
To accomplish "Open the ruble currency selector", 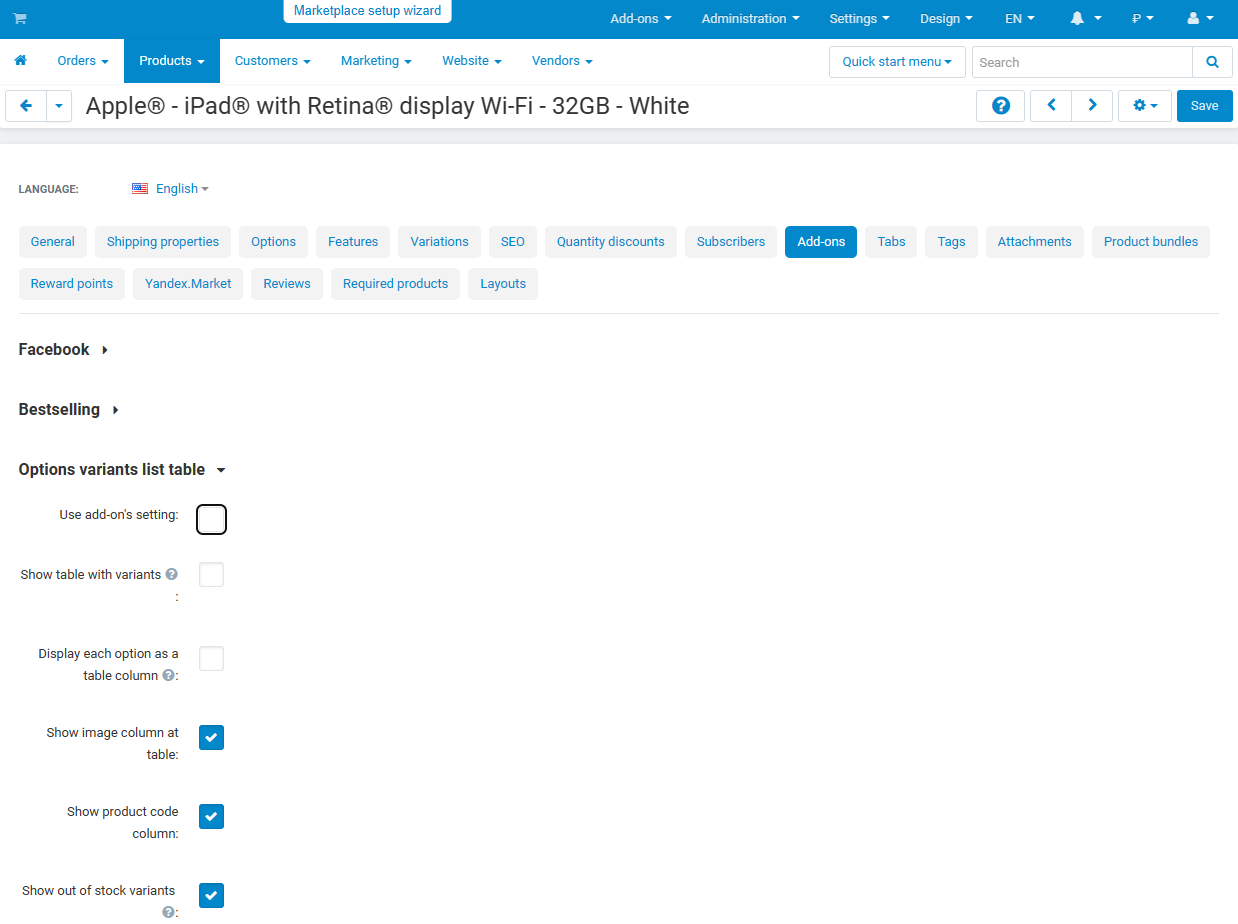I will pyautogui.click(x=1142, y=19).
